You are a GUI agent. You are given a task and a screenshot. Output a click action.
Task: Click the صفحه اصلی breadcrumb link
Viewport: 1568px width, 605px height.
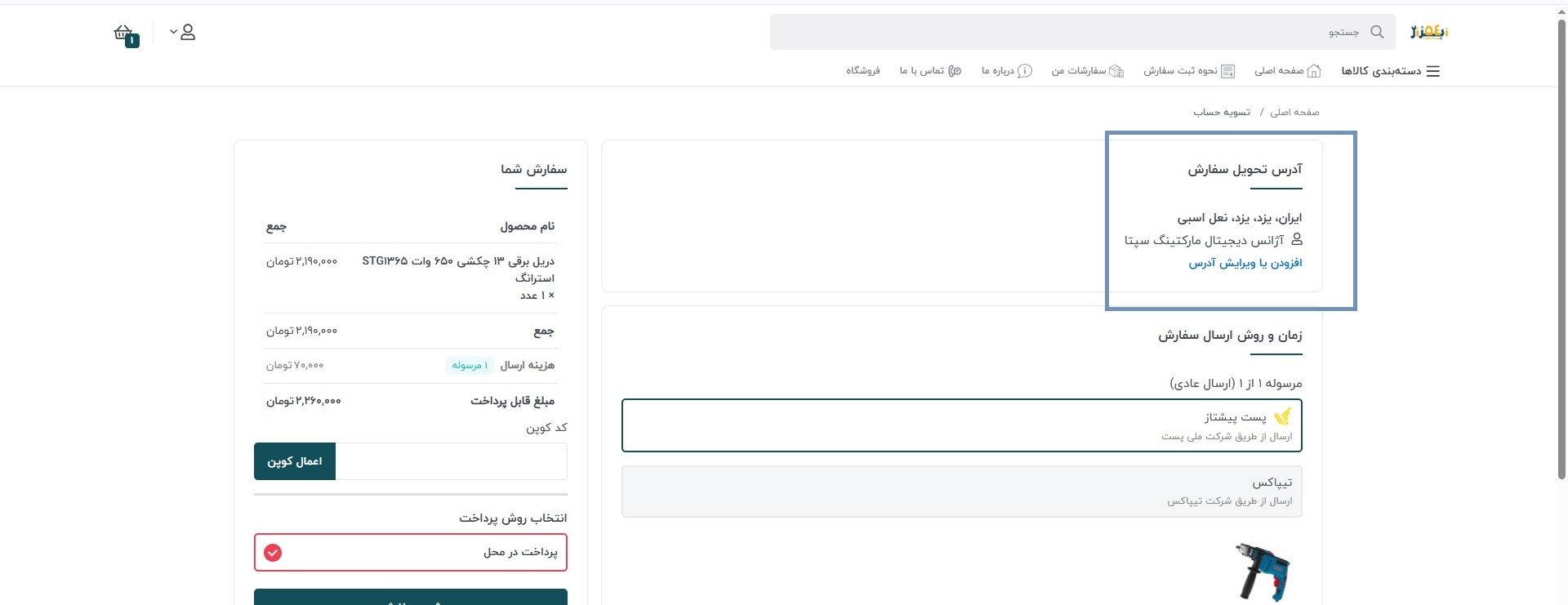tap(1294, 112)
